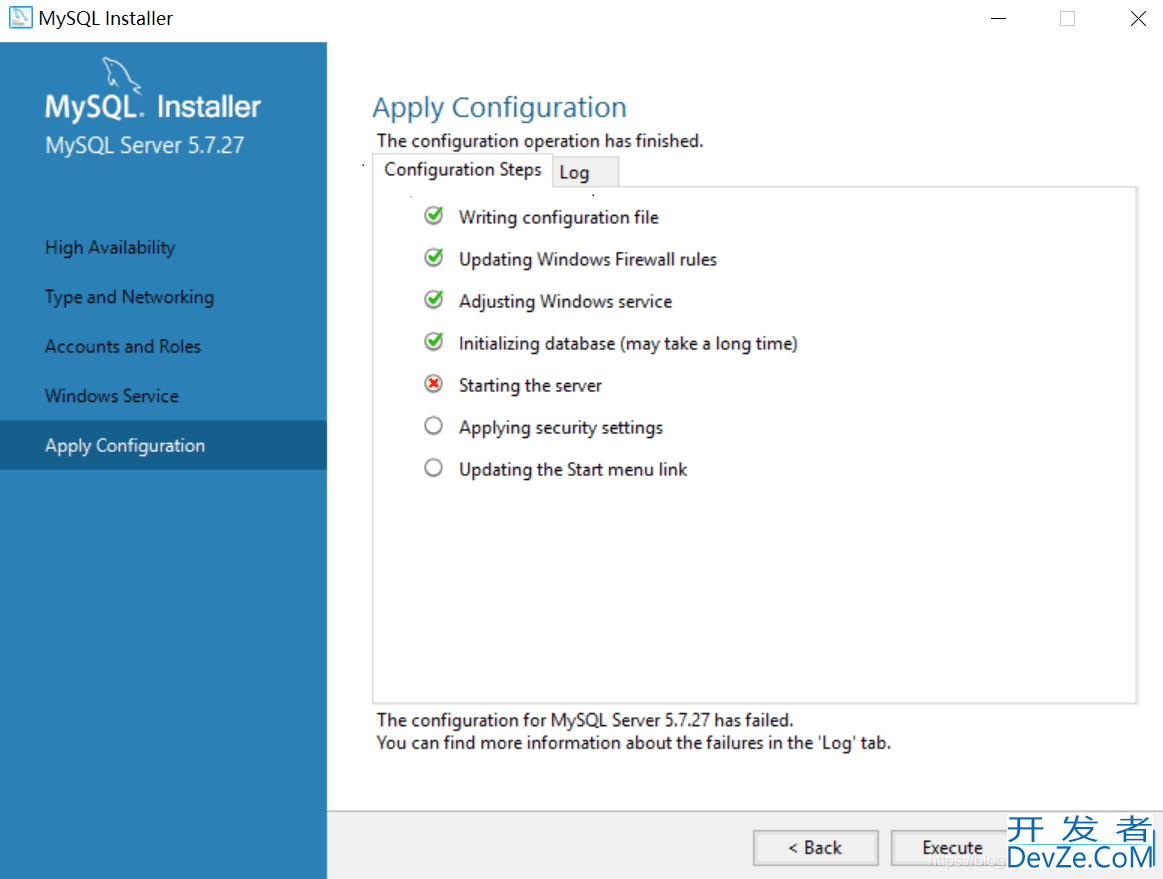Image resolution: width=1163 pixels, height=879 pixels.
Task: Select Type and Networking sidebar step
Action: 129,297
